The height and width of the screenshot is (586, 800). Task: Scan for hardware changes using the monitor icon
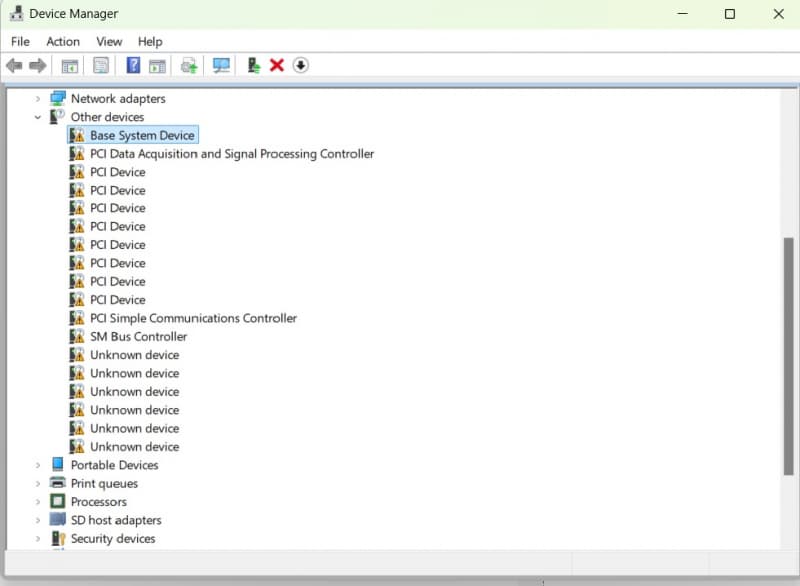click(221, 66)
